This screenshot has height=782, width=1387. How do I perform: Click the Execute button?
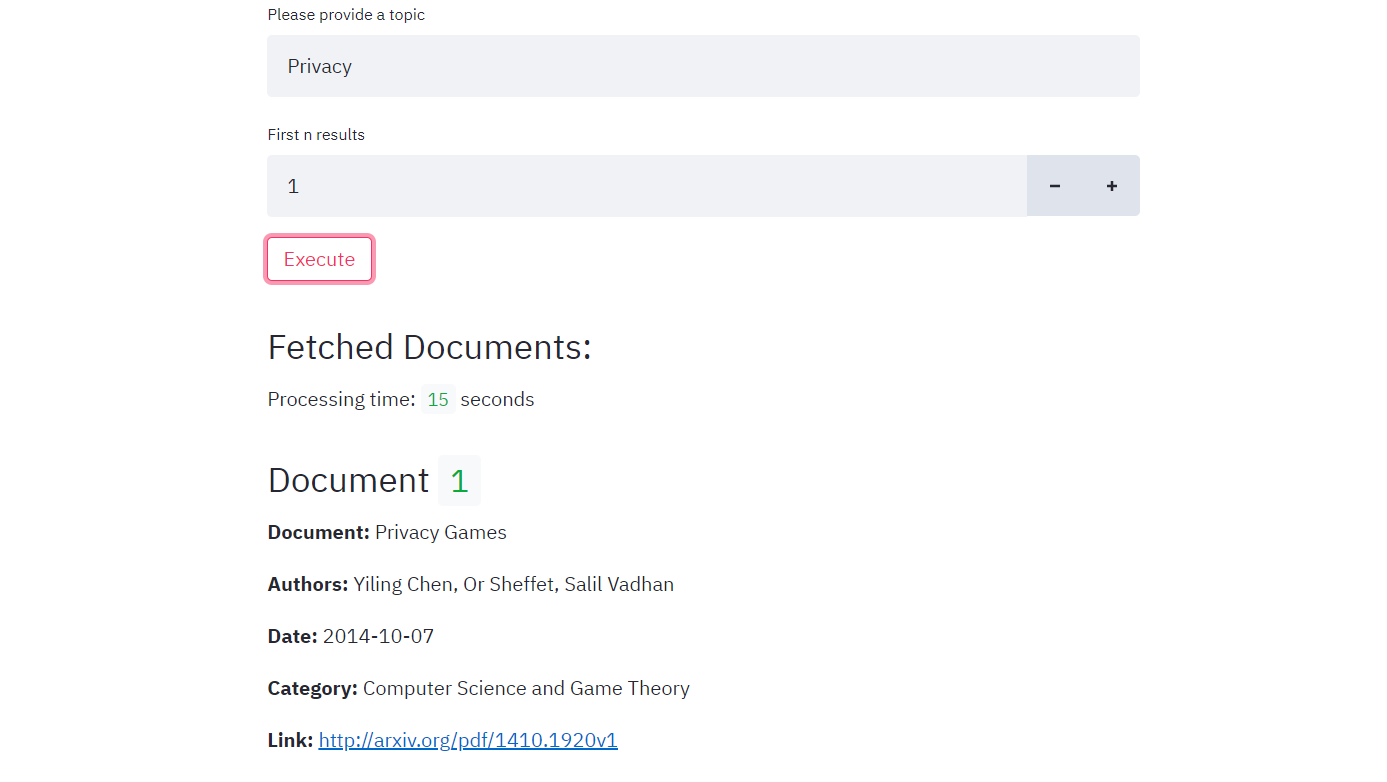pos(319,259)
